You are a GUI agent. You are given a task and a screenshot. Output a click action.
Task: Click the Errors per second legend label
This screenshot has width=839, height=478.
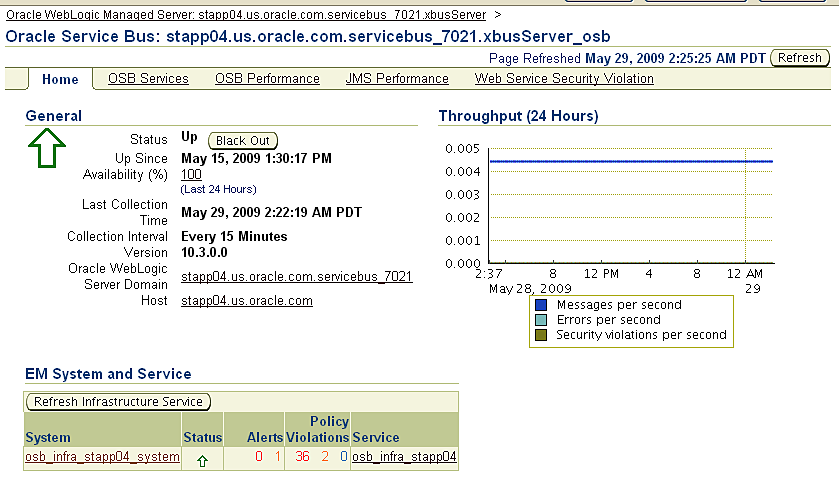[608, 320]
